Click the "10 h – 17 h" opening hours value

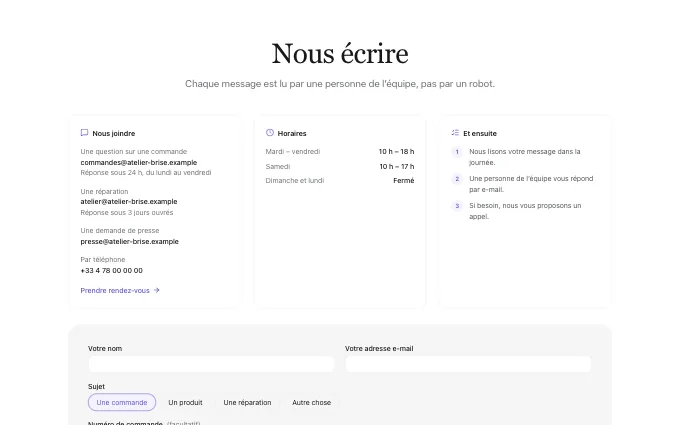(x=397, y=167)
